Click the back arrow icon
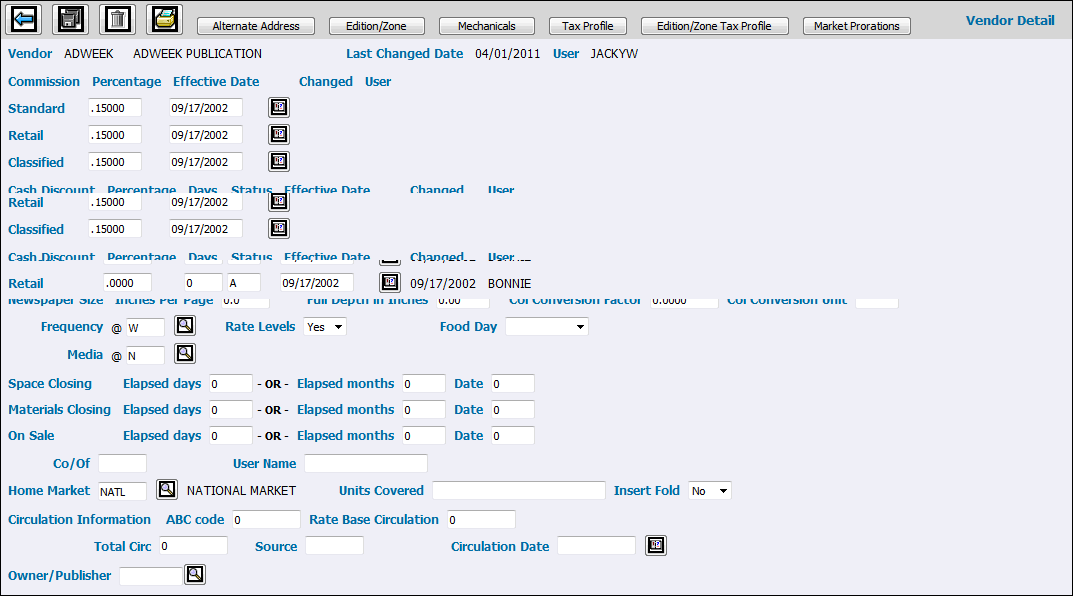1073x596 pixels. tap(24, 19)
